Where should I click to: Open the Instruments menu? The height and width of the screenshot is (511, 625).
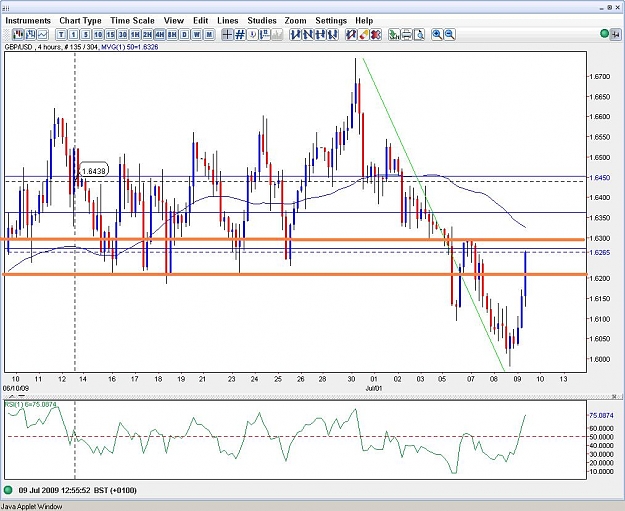[x=28, y=20]
